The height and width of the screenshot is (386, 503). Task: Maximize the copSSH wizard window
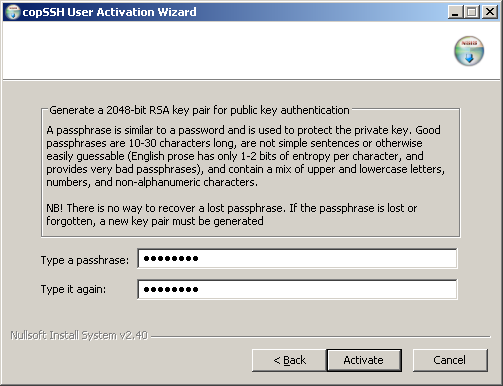[x=472, y=12]
